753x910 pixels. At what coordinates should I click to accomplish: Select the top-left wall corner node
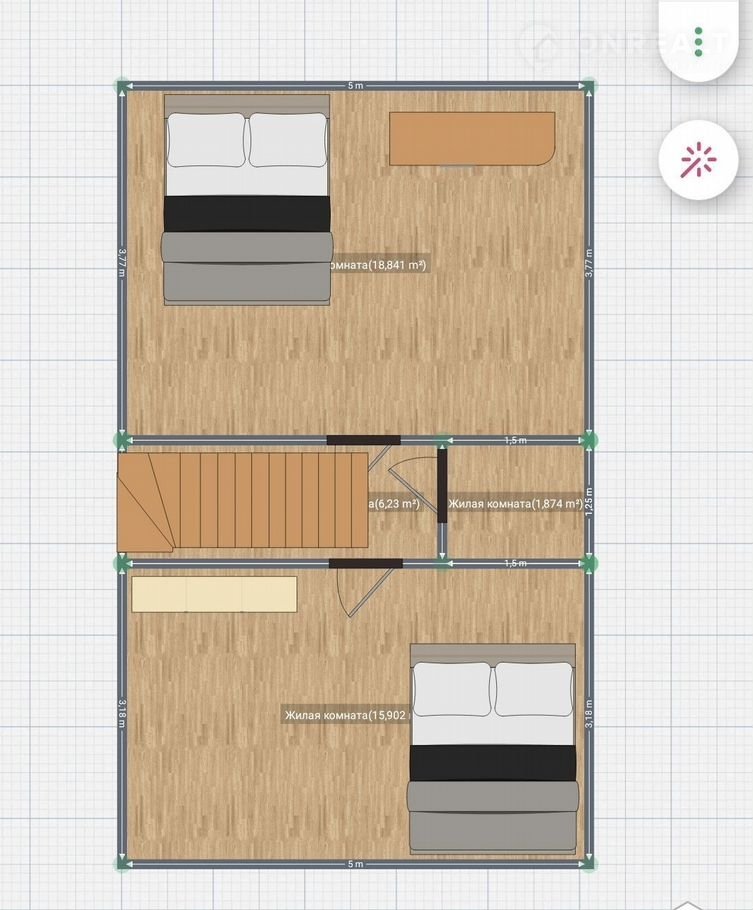click(122, 86)
